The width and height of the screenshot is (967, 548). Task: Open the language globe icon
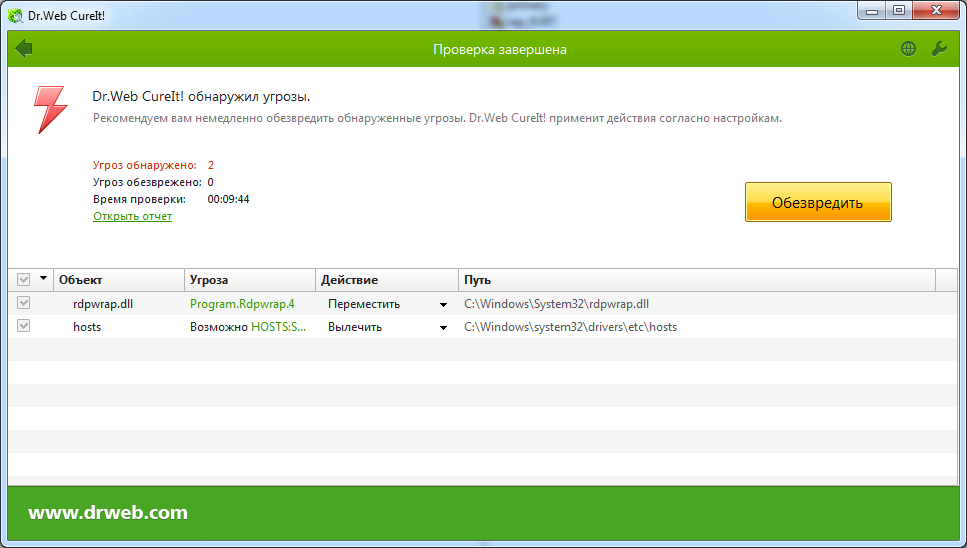(908, 49)
